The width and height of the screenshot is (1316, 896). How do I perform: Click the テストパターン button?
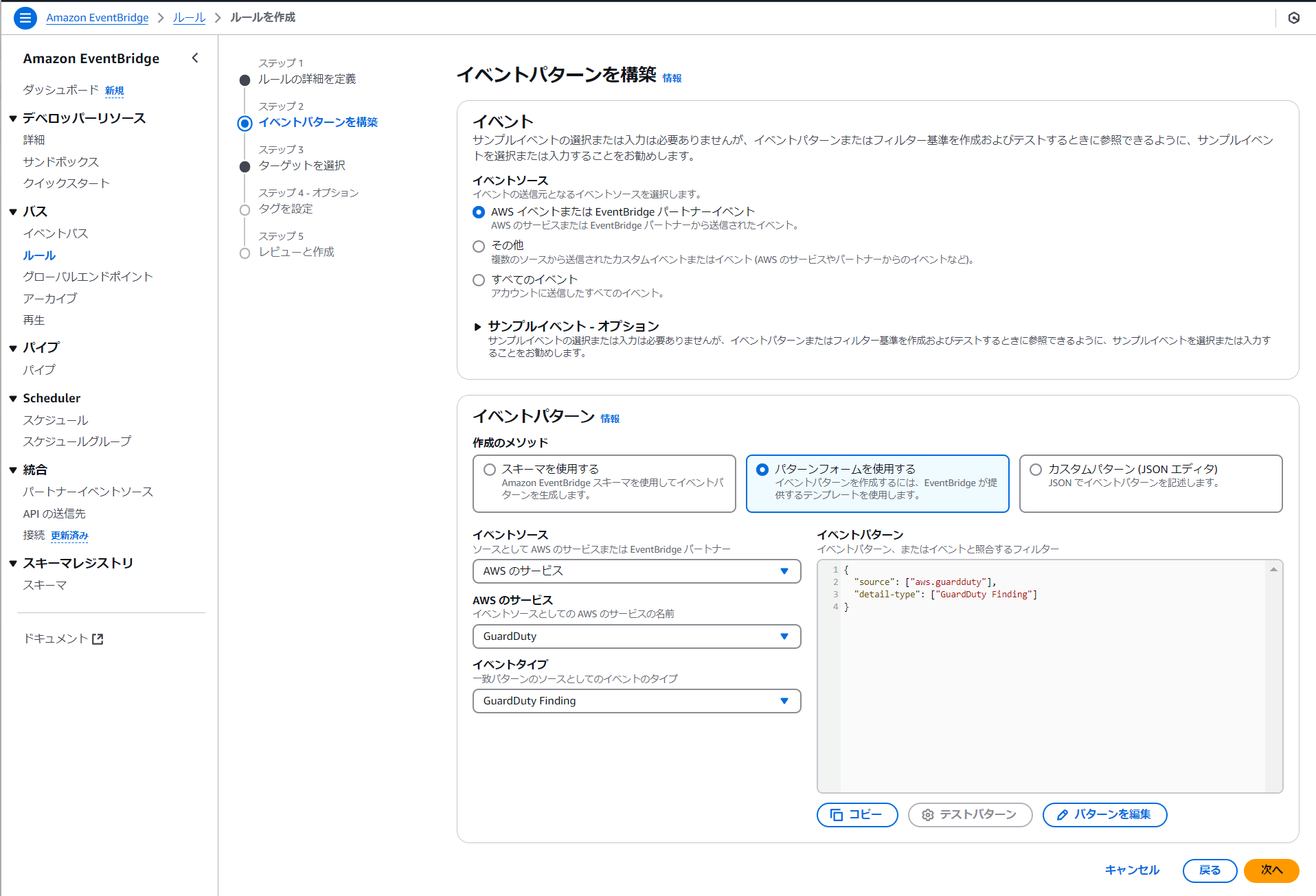pos(970,815)
